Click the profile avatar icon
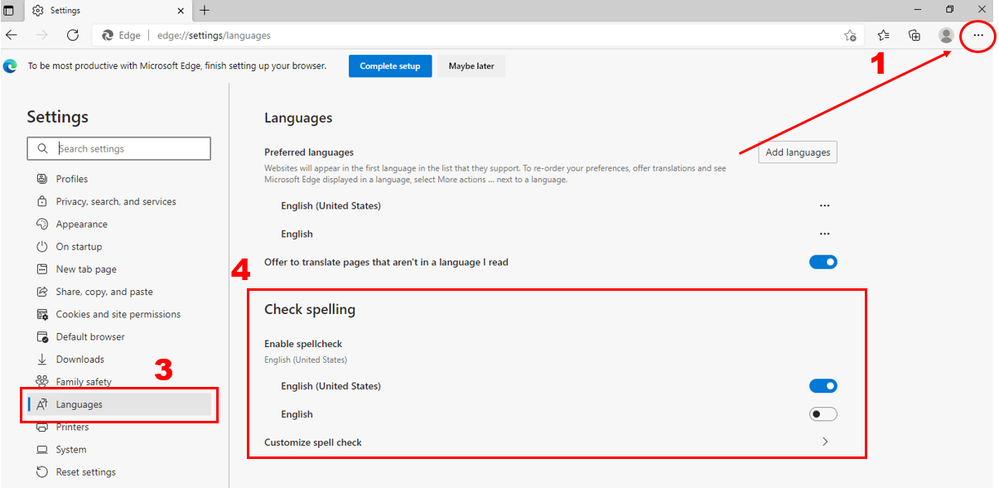 (x=946, y=36)
